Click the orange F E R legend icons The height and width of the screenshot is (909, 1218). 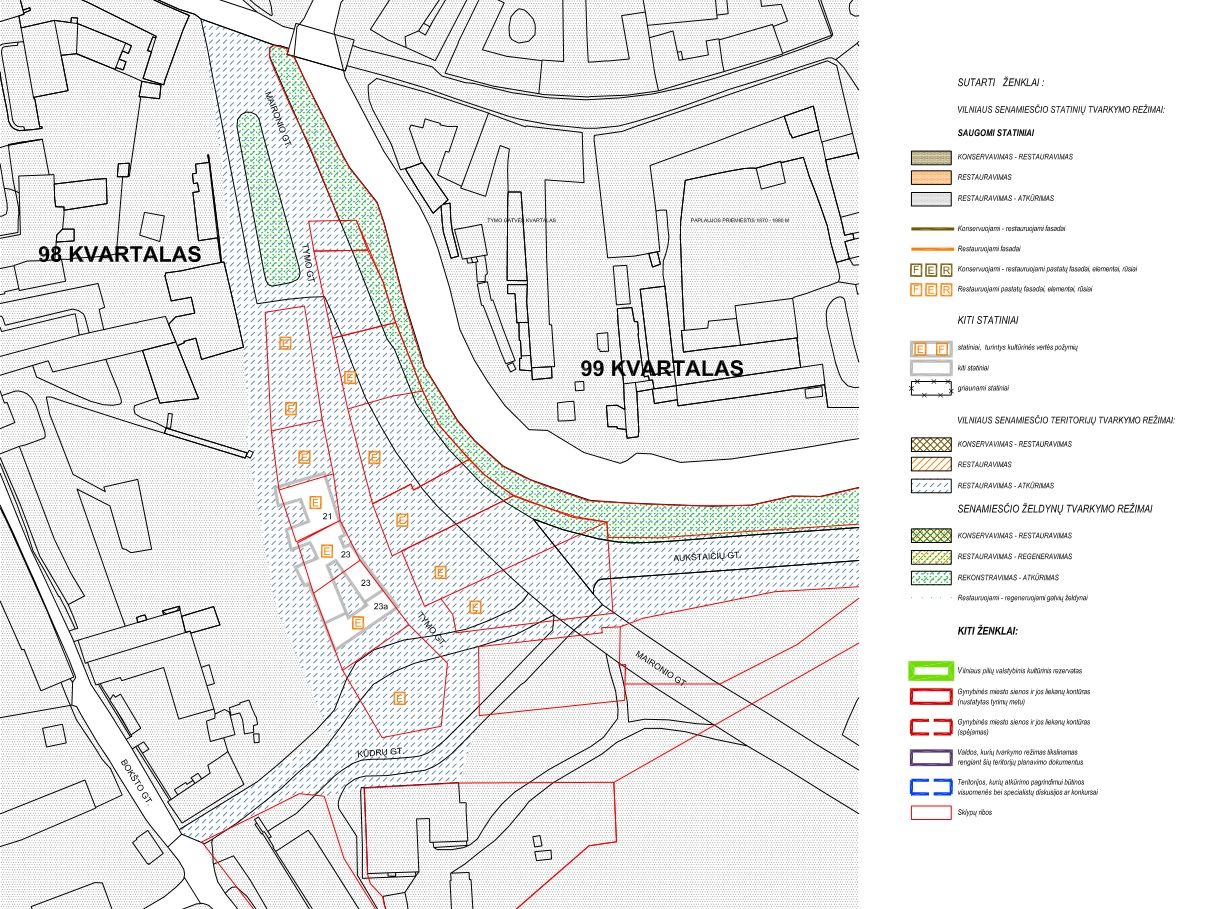930,289
